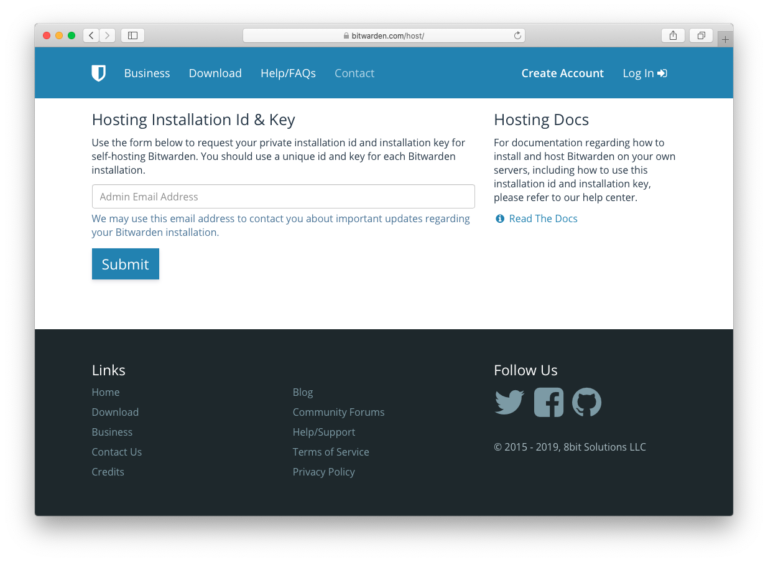Click the Hosting Installation Id & Key heading
Image resolution: width=768 pixels, height=562 pixels.
[193, 120]
